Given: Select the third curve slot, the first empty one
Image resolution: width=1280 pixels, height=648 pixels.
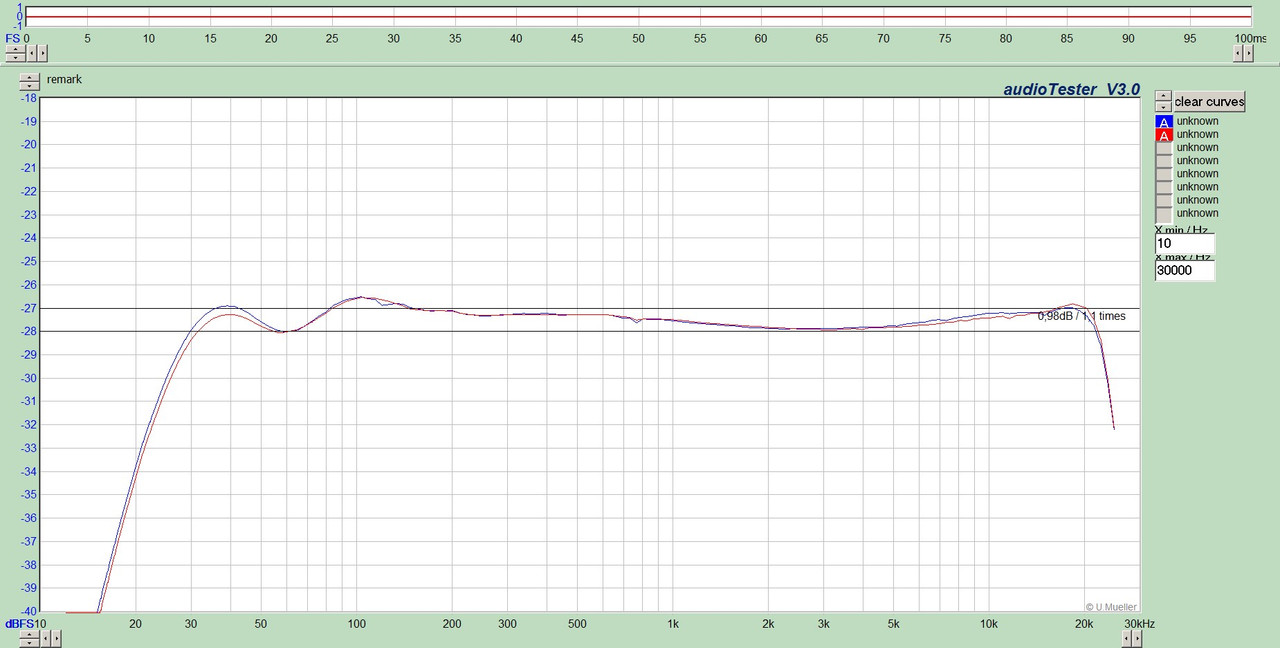Looking at the screenshot, I should coord(1164,147).
